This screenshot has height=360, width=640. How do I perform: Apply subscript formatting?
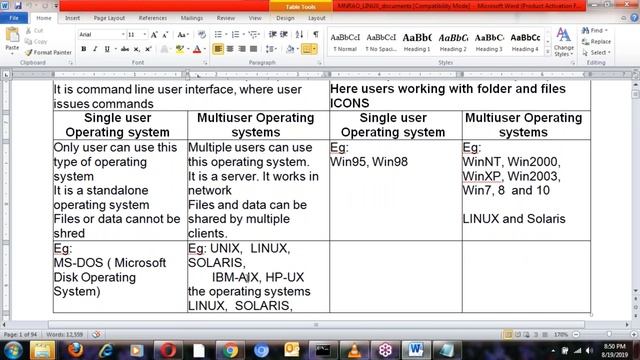pyautogui.click(x=137, y=49)
